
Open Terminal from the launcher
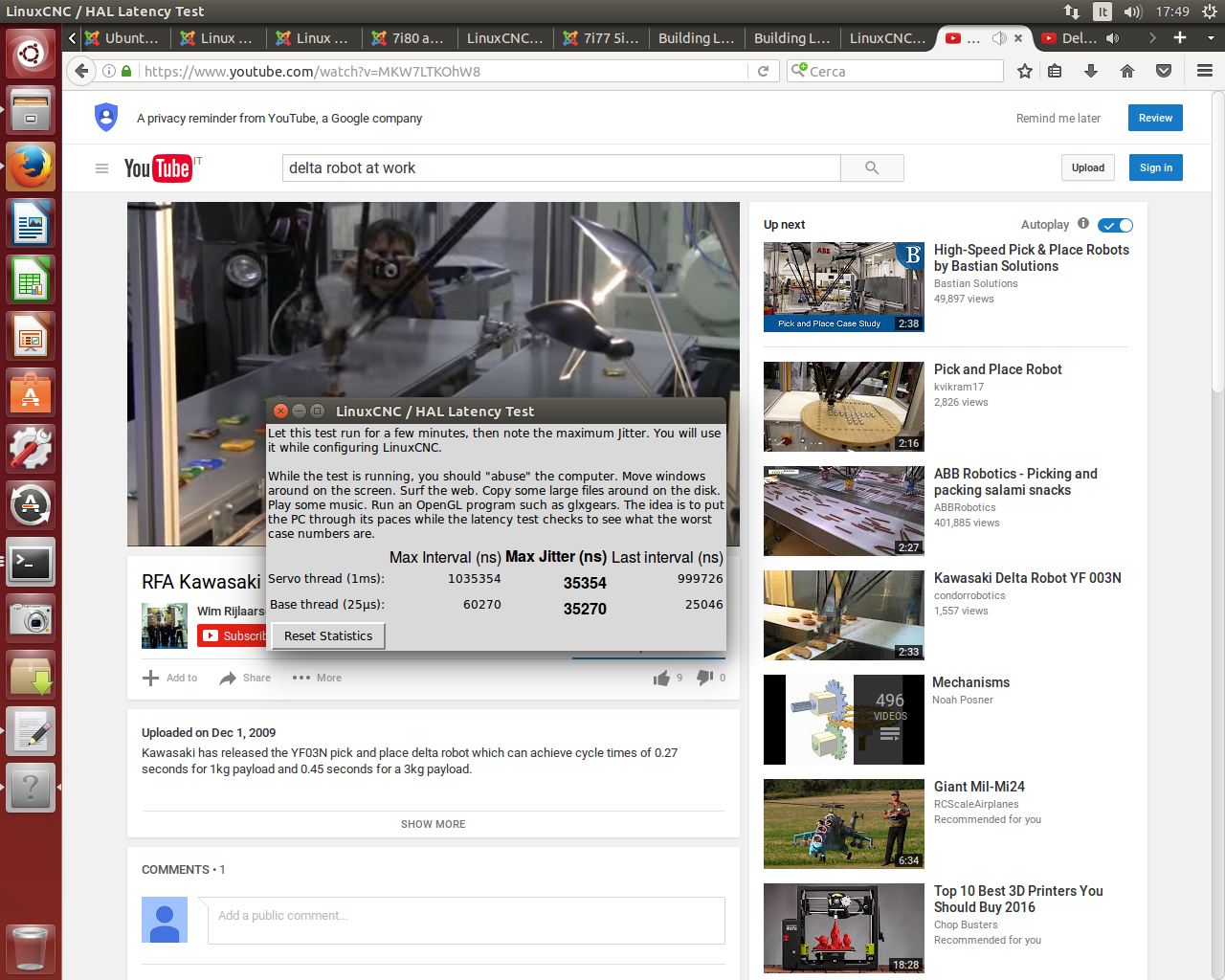(31, 563)
